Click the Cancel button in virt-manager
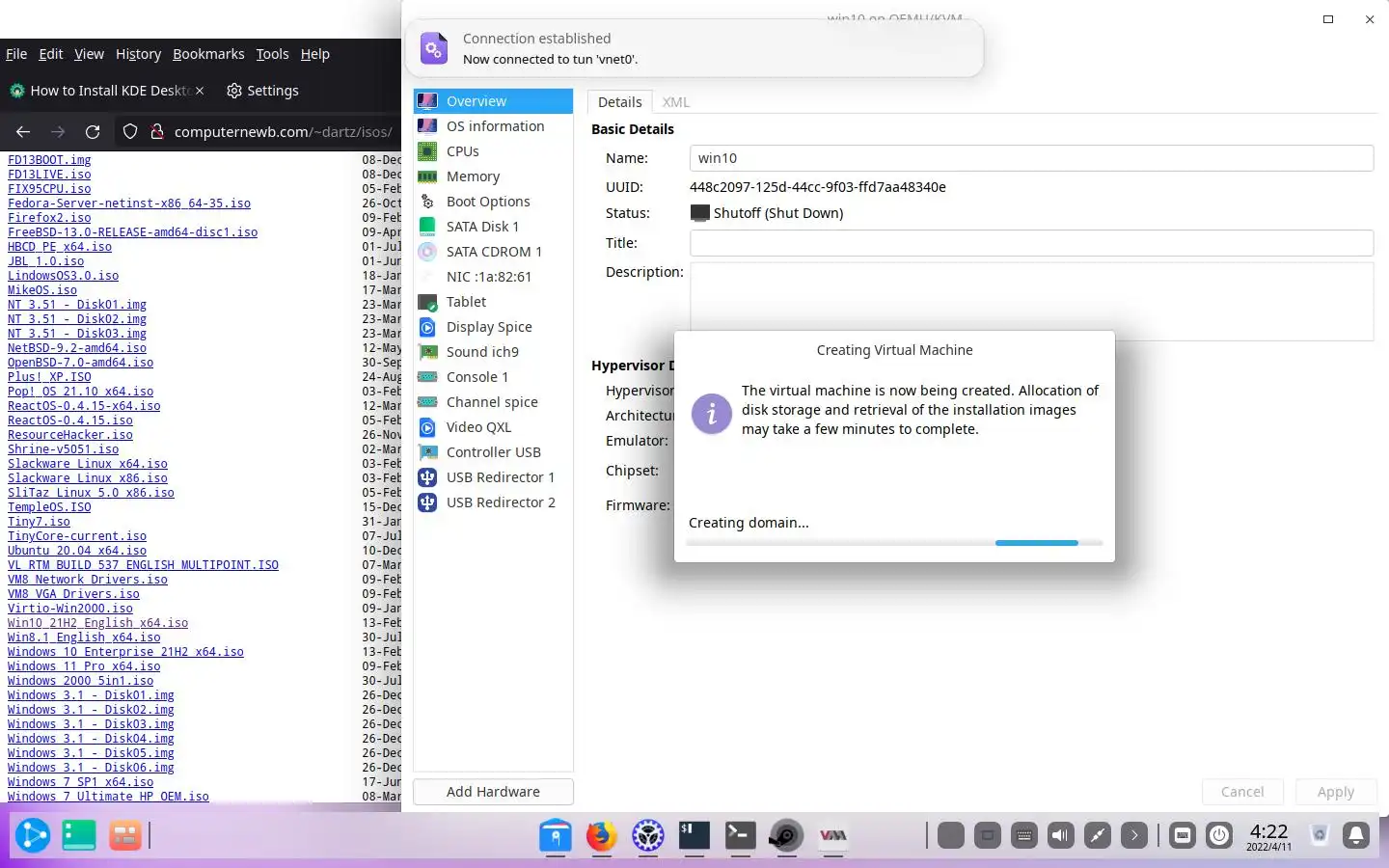The height and width of the screenshot is (868, 1389). (1242, 792)
